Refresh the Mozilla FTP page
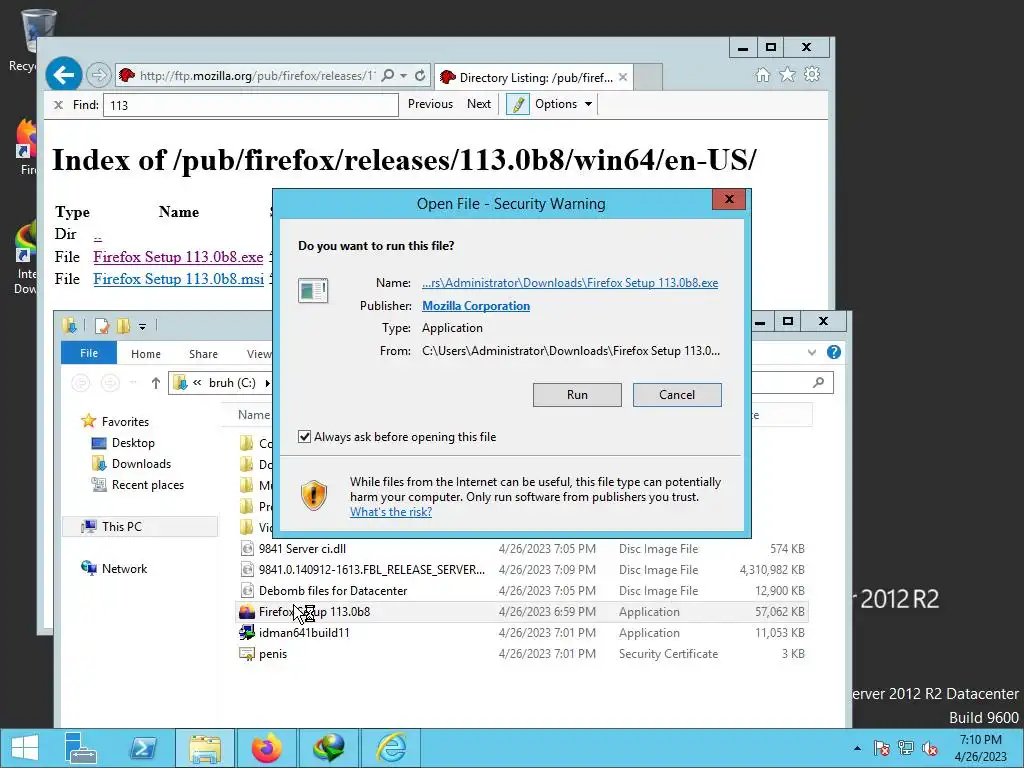Viewport: 1024px width, 768px height. (420, 76)
